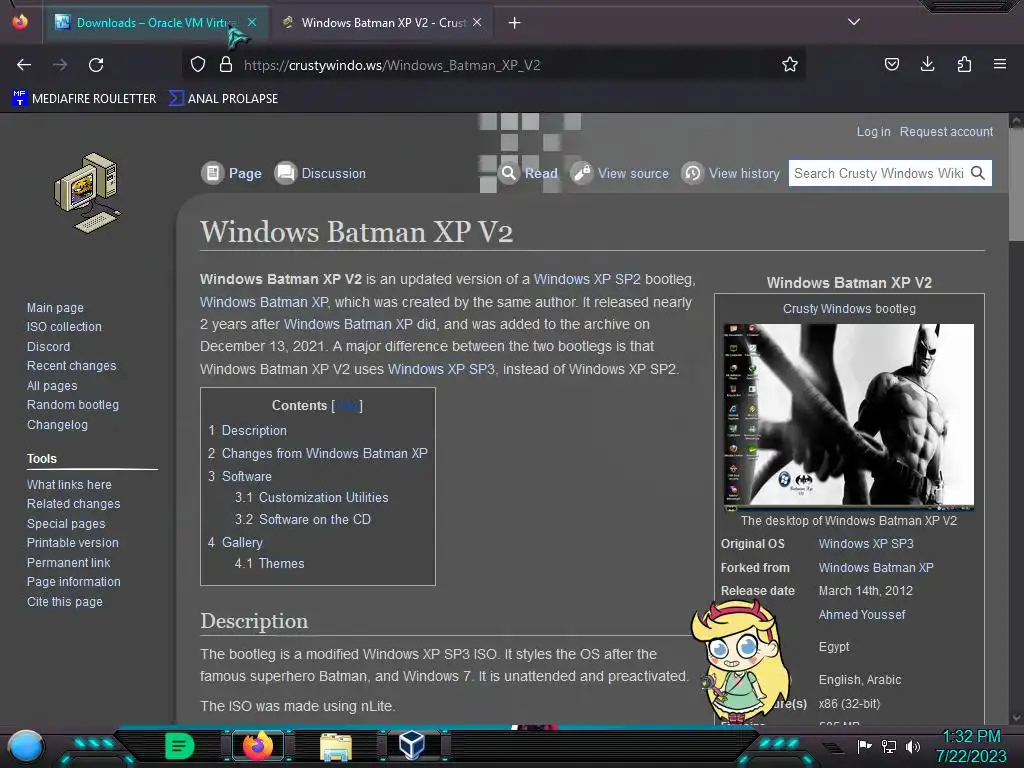
Task: Open the Page information link
Action: pyautogui.click(x=74, y=581)
